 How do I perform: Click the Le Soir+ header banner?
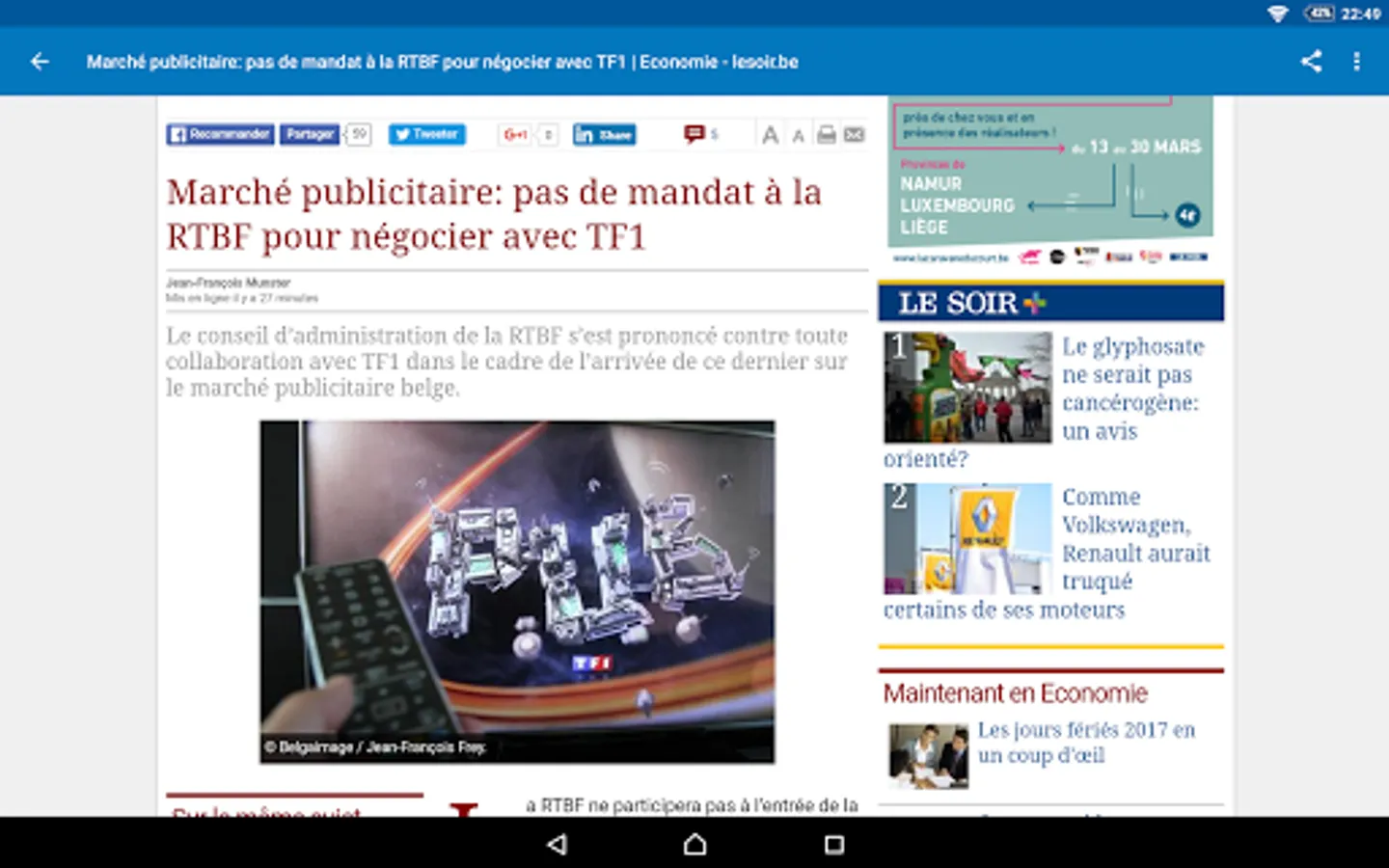1050,303
